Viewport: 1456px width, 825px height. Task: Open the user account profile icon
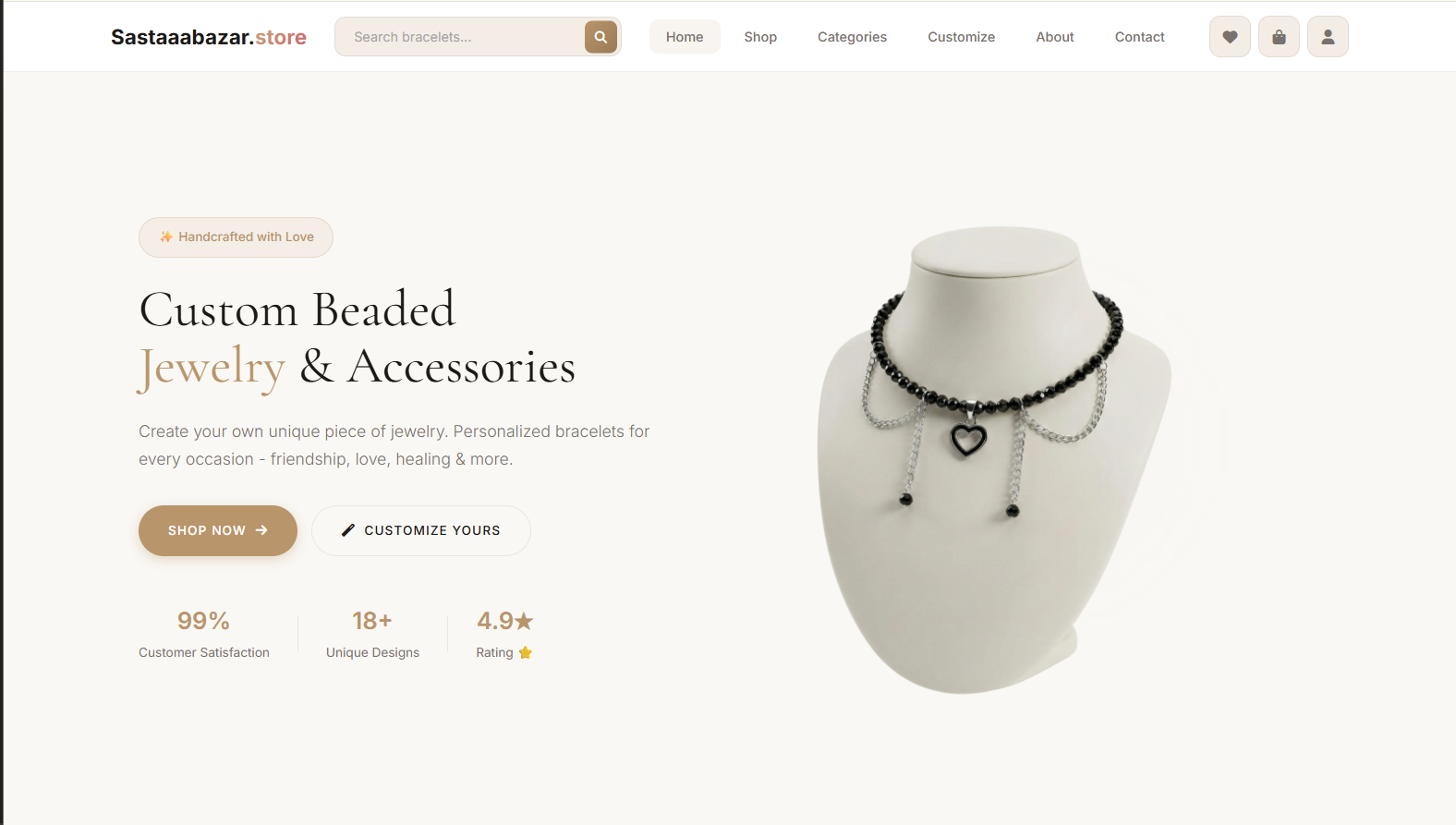tap(1328, 37)
